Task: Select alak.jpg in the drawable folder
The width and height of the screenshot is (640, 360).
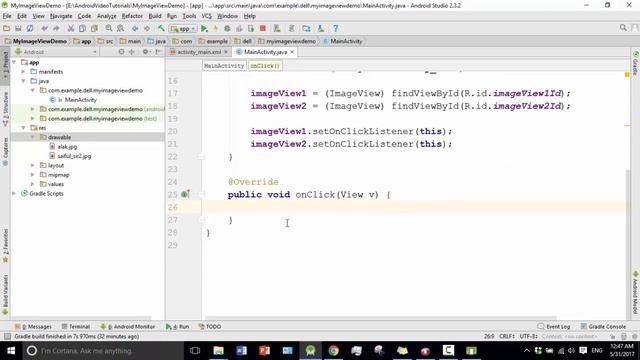Action: point(67,147)
